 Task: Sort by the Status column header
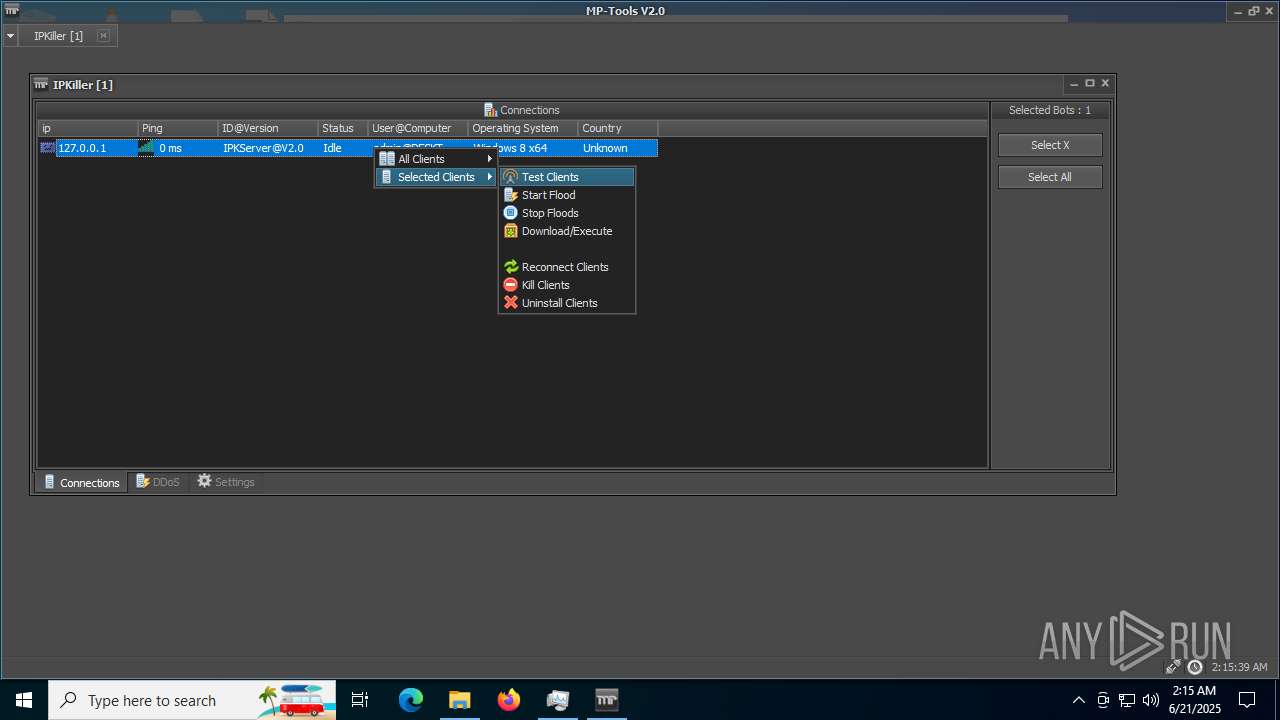[x=343, y=128]
